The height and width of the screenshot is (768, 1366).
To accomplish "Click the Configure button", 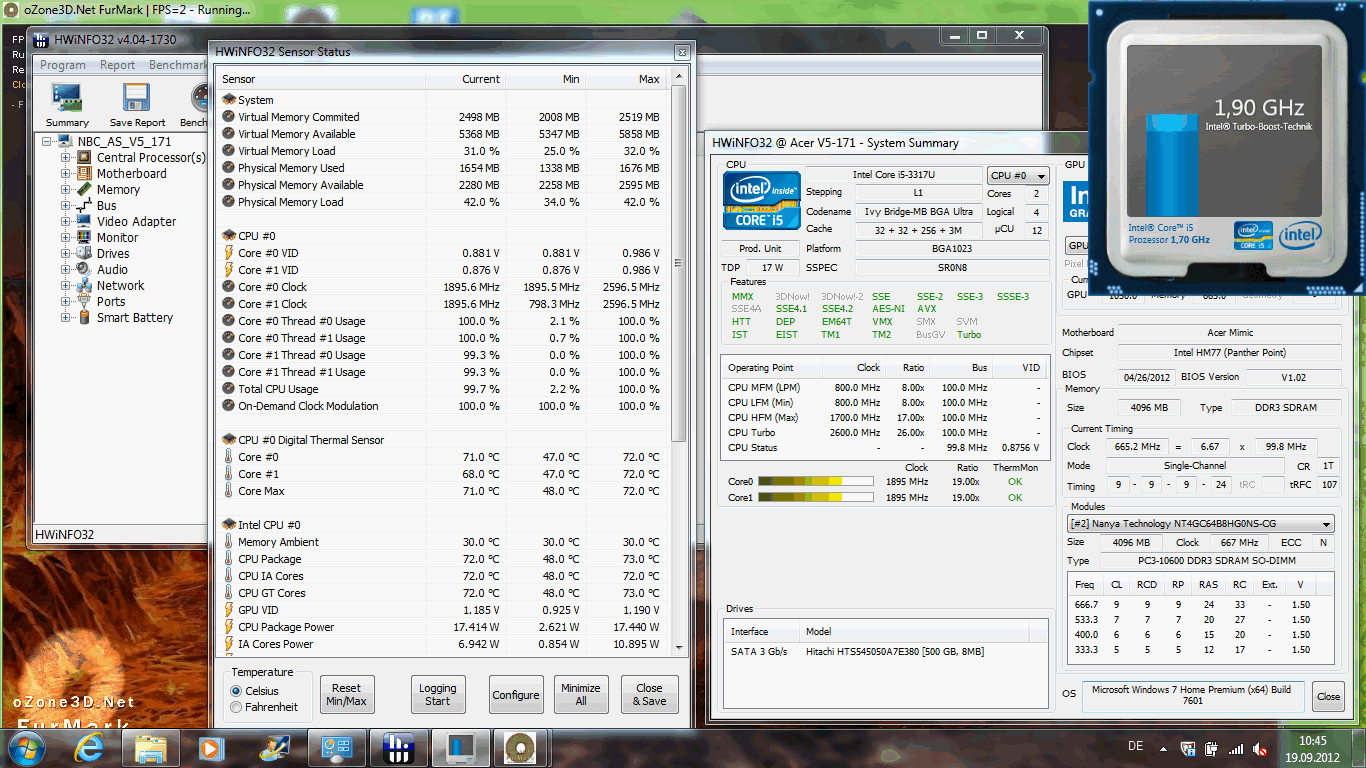I will click(x=516, y=695).
